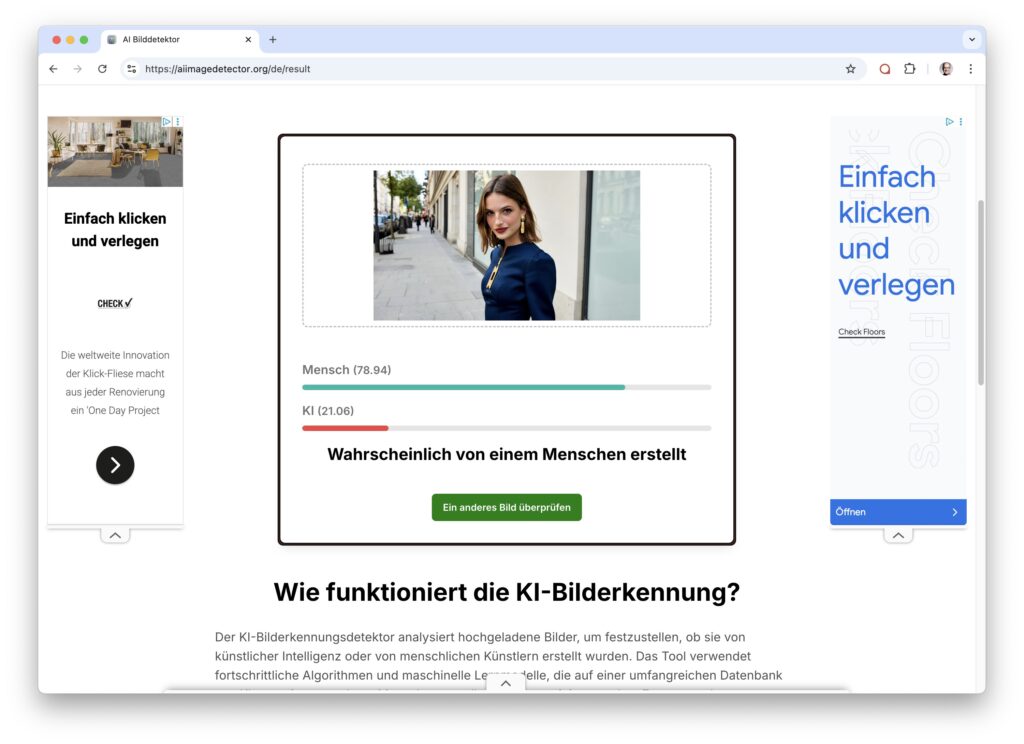Click the address bar URL

point(227,69)
